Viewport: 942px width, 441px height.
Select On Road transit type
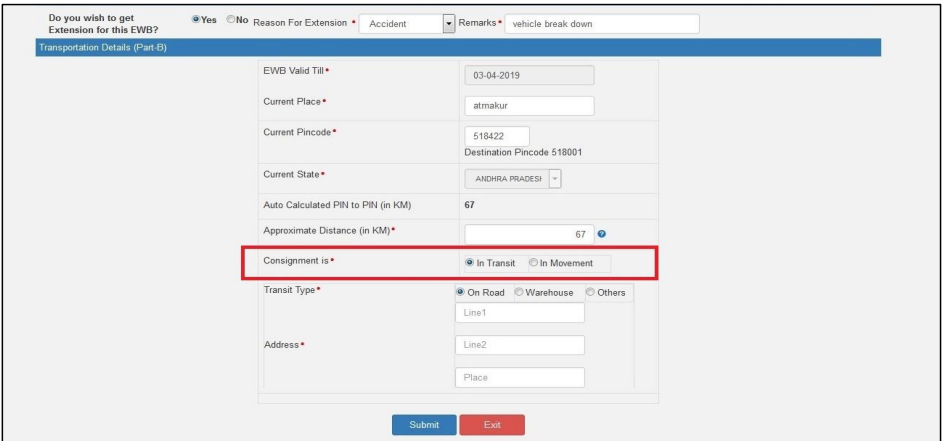pos(461,292)
